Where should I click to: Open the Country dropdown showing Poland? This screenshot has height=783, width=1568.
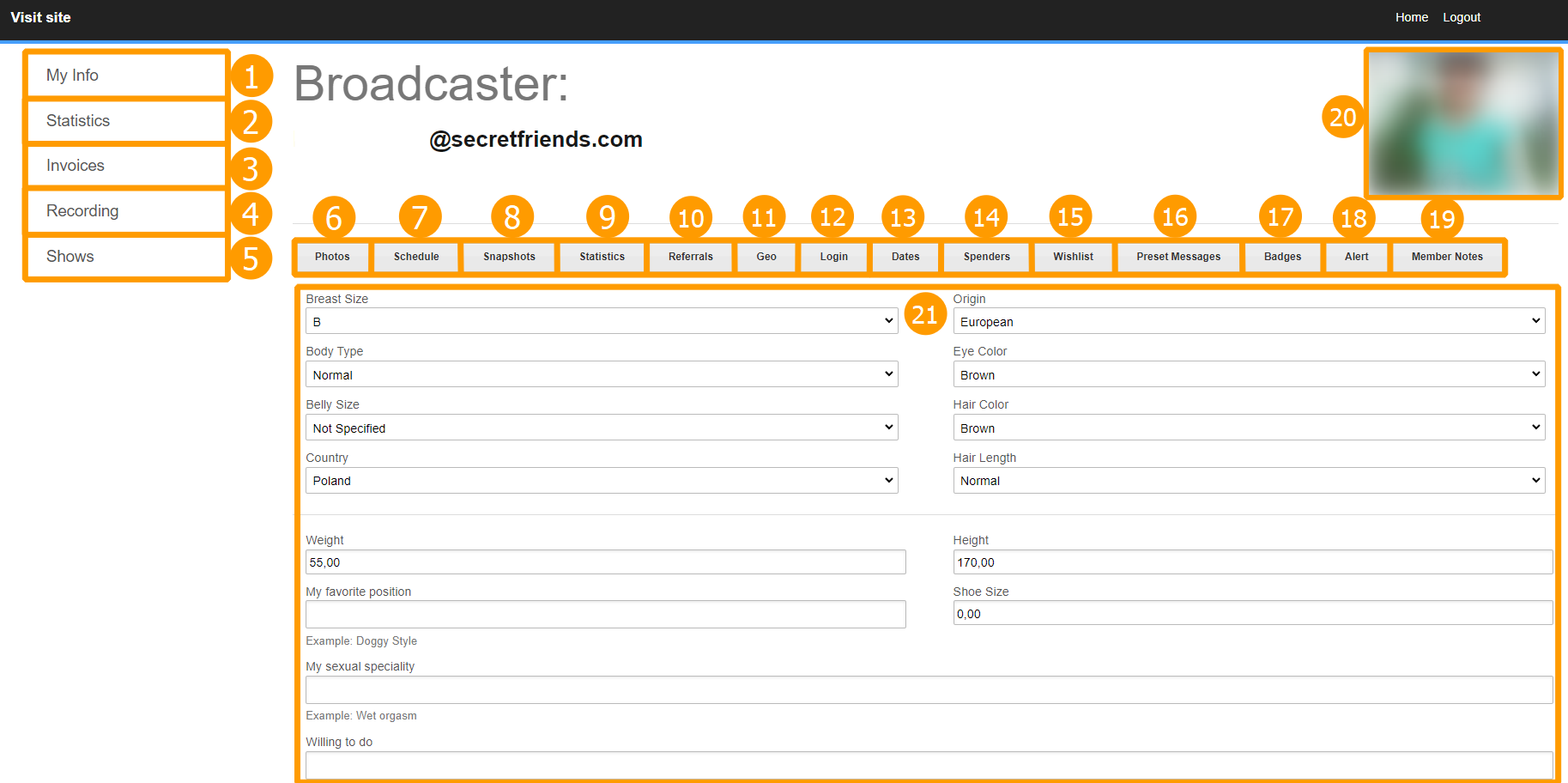click(601, 481)
